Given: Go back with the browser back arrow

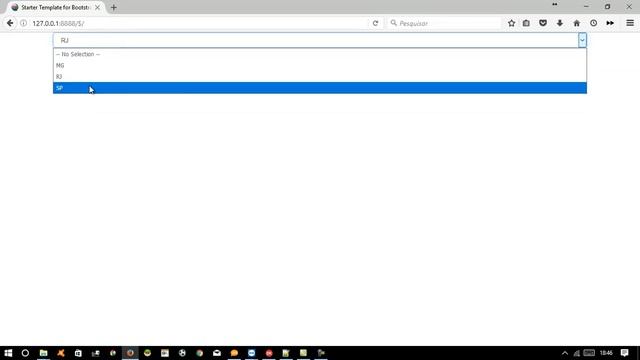Looking at the screenshot, I should coord(10,23).
